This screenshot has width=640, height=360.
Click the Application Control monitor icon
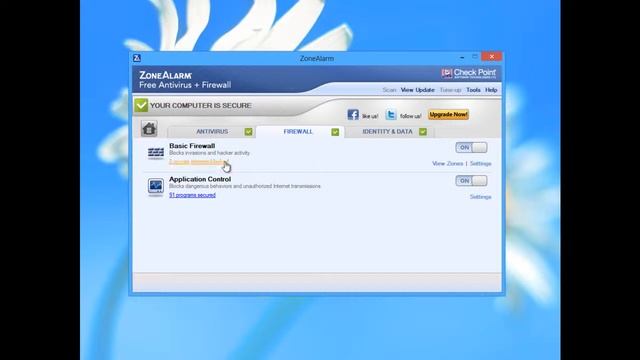[156, 187]
